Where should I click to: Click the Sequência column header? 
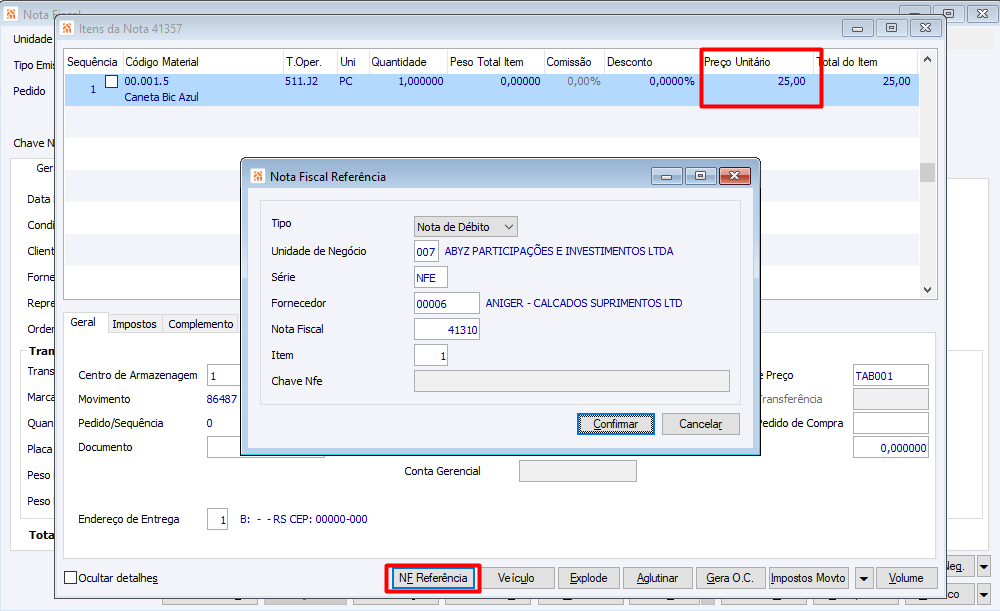[x=93, y=62]
